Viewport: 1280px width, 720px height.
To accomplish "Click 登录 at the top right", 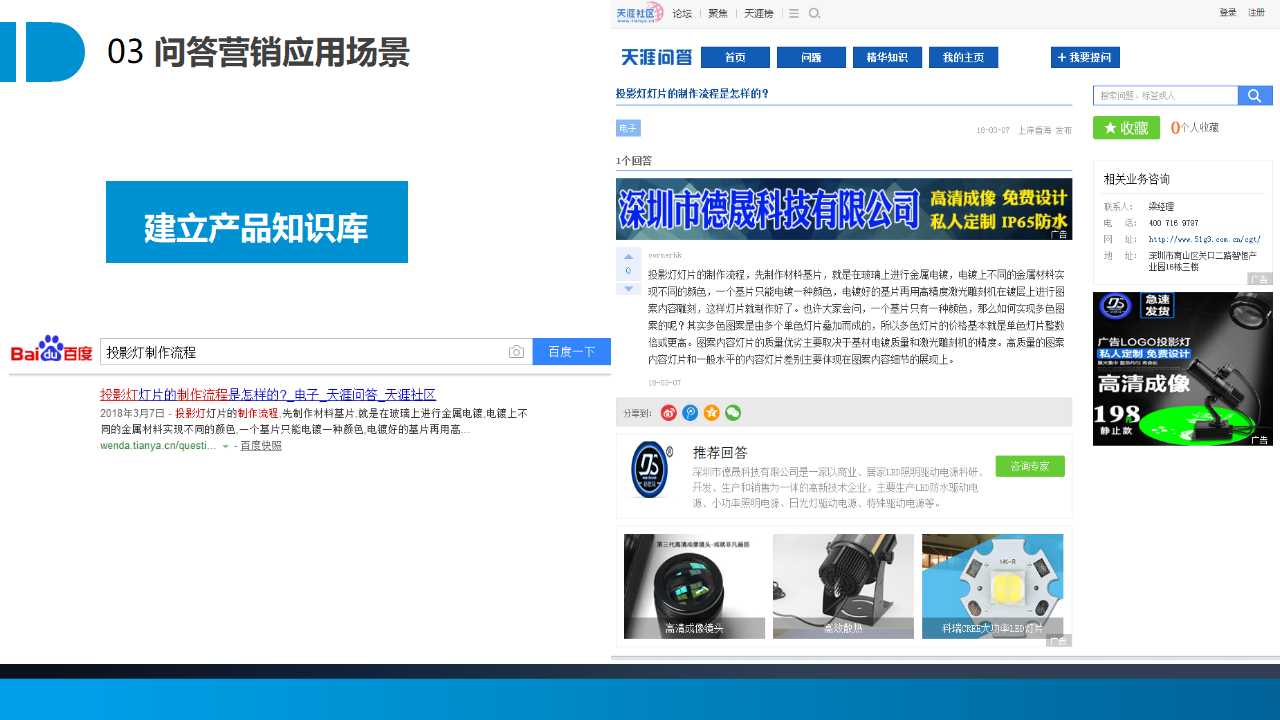I will tap(1228, 13).
